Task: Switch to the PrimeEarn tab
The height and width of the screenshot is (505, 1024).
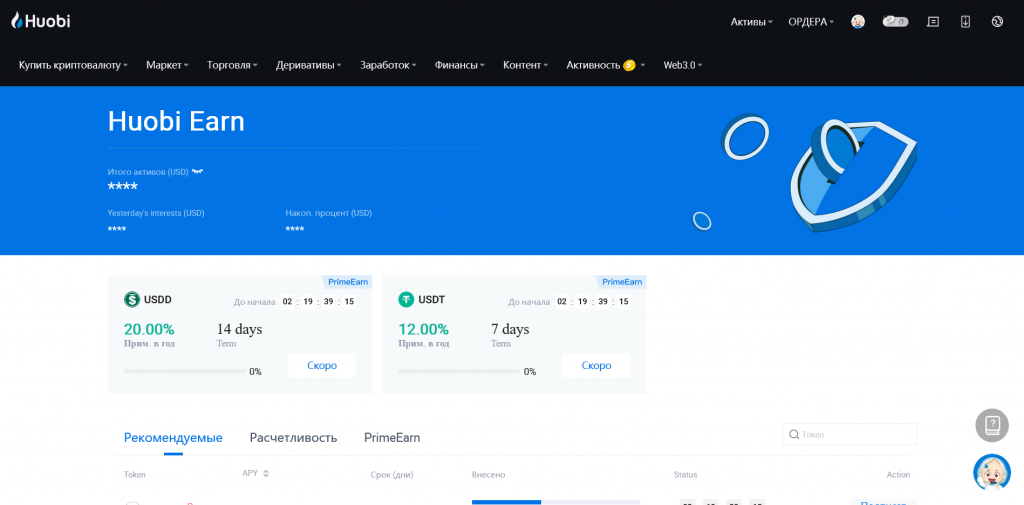Action: pyautogui.click(x=392, y=438)
